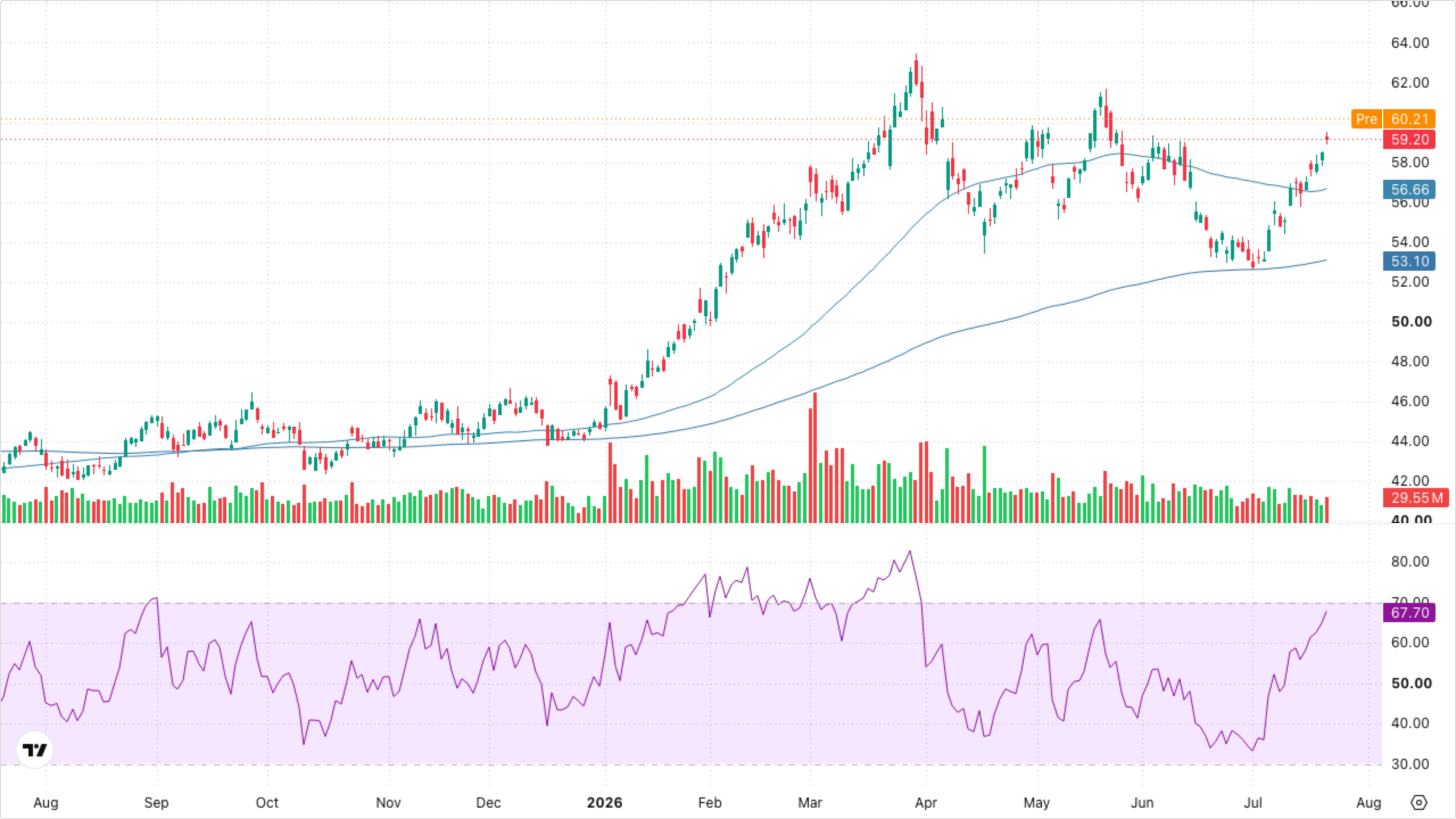Click the tallest red volume bar in March
This screenshot has width=1456, height=819.
815,458
